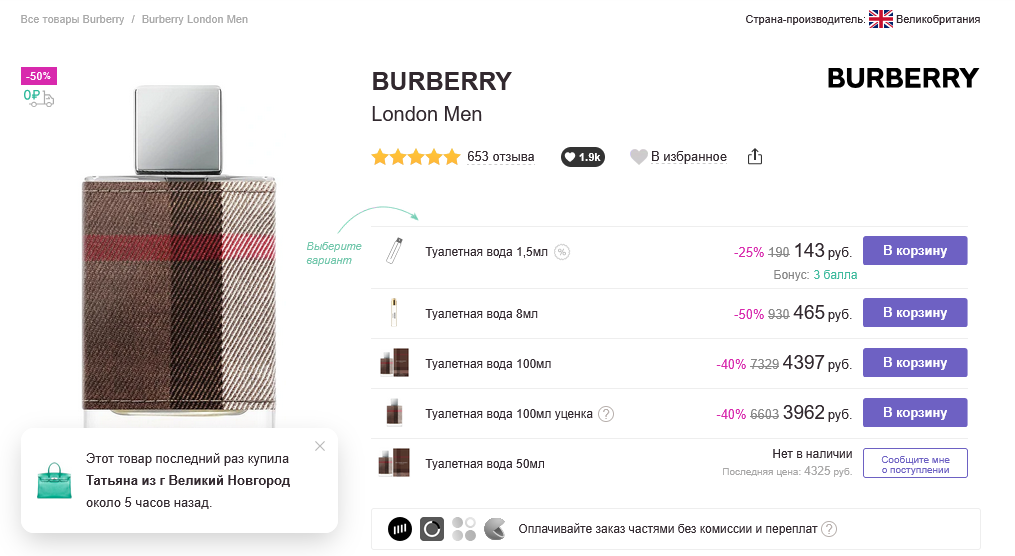The height and width of the screenshot is (556, 1015).
Task: Click the green handbag icon in popup
Action: point(54,481)
